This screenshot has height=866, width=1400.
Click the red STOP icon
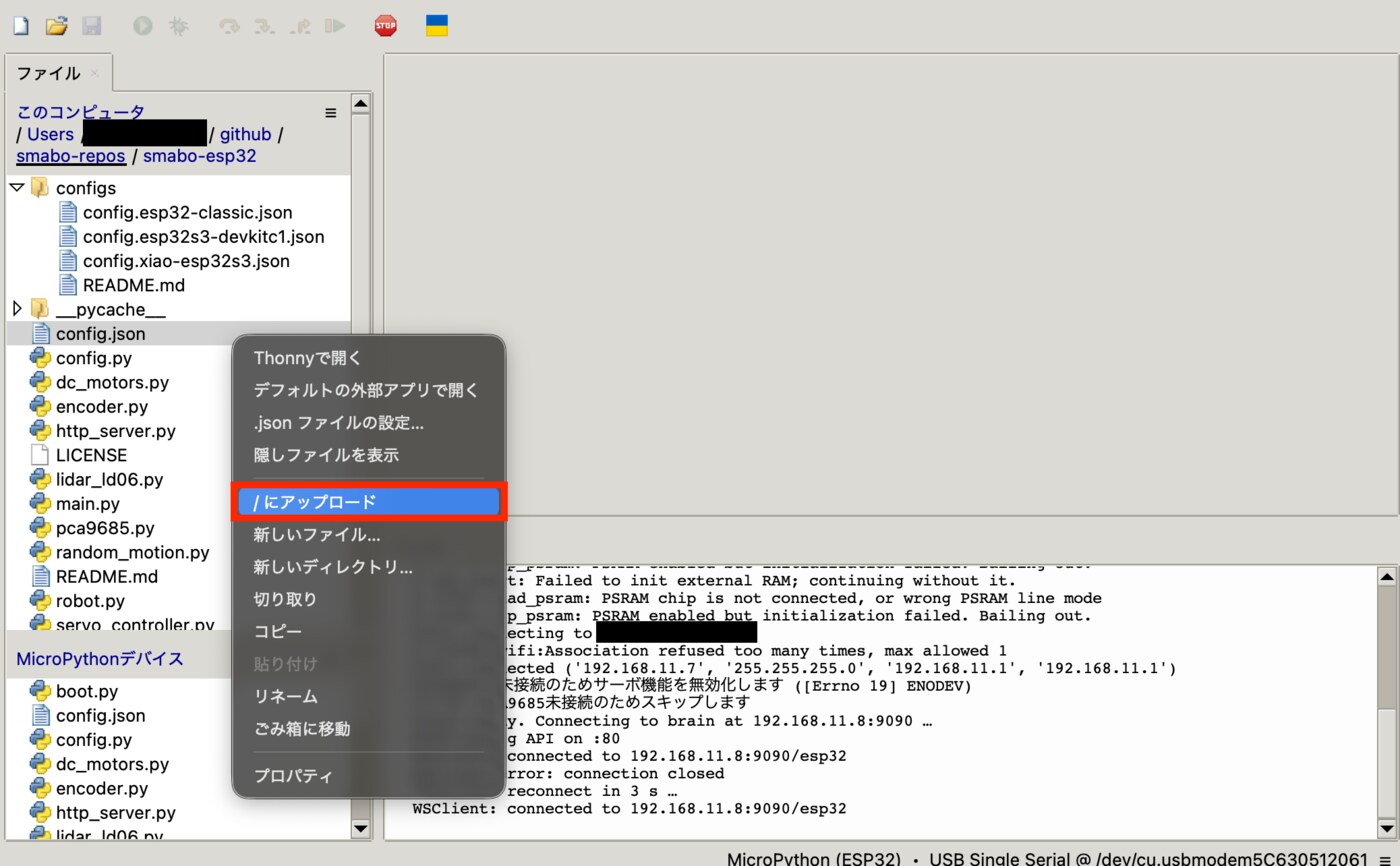[x=385, y=26]
